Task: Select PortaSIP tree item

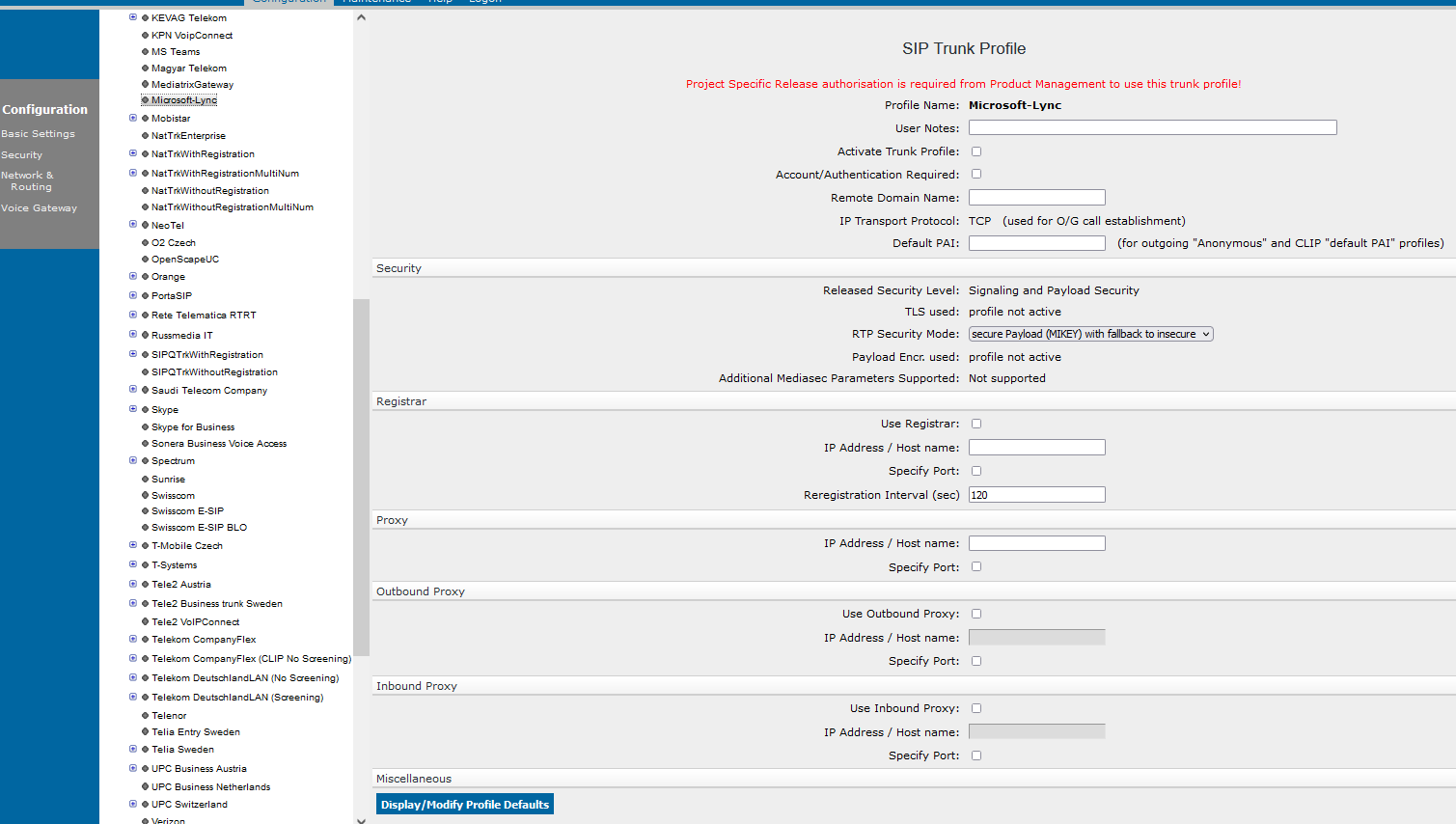Action: [172, 296]
